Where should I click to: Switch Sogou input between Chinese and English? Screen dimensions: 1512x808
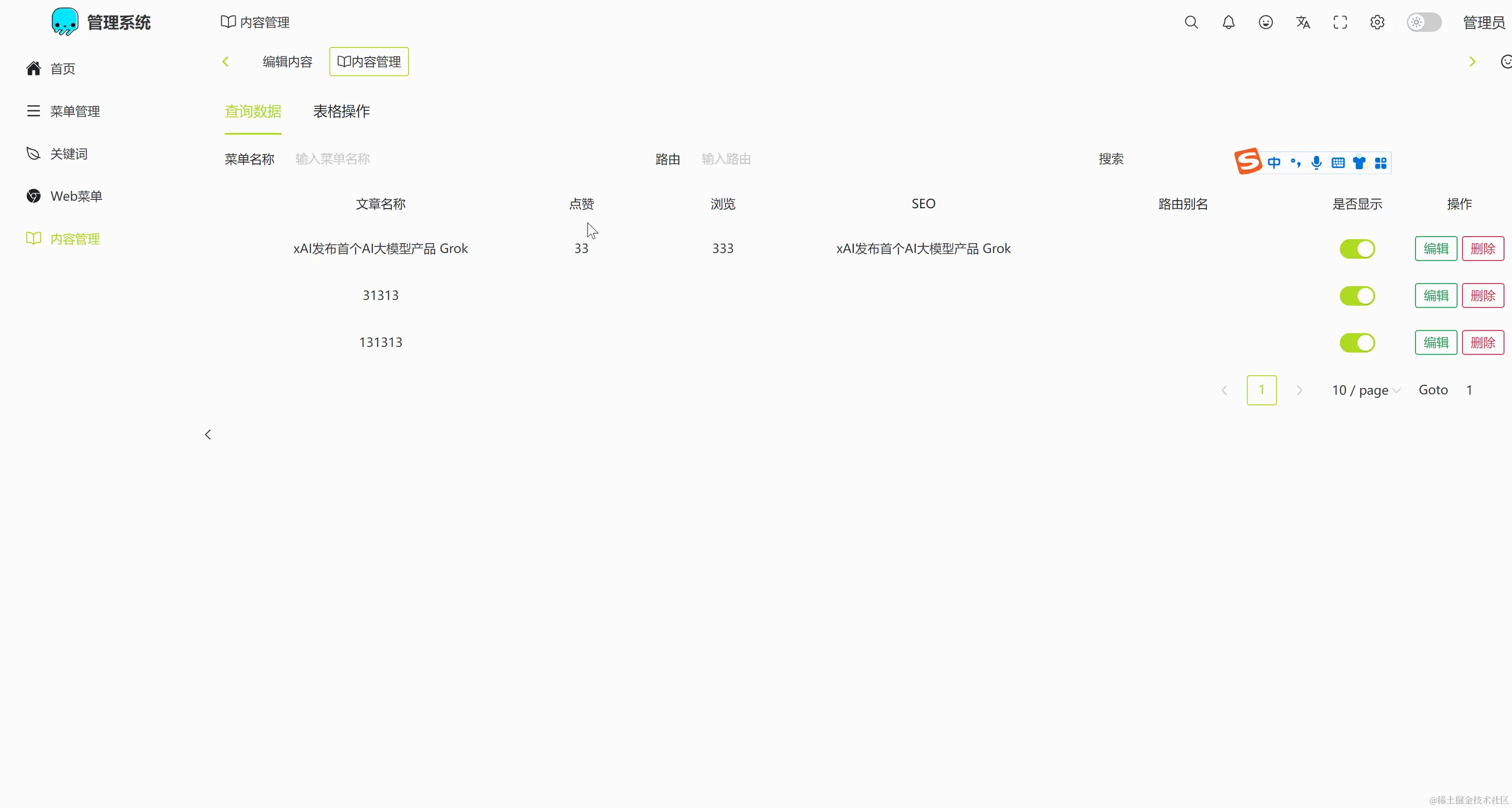1274,163
